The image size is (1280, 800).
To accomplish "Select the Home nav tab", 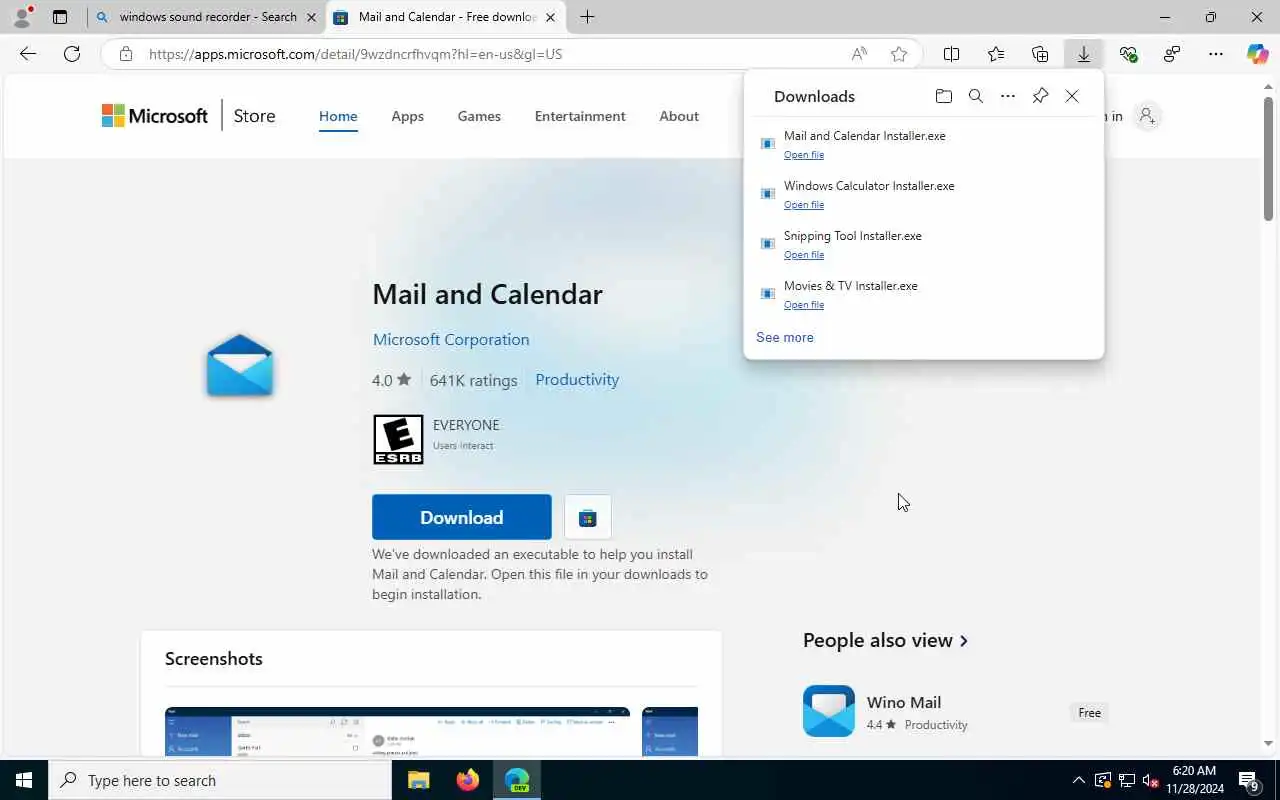I will tap(338, 116).
